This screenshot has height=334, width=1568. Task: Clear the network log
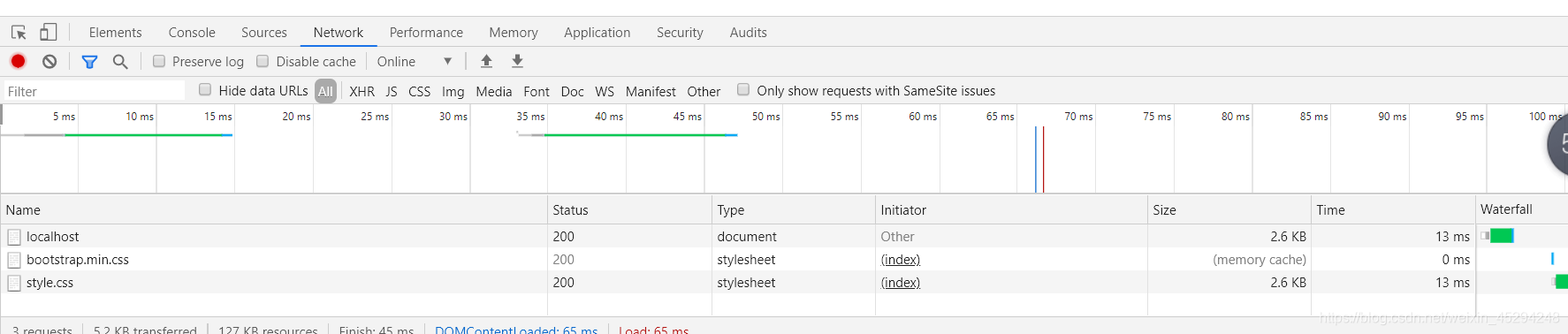pos(49,61)
